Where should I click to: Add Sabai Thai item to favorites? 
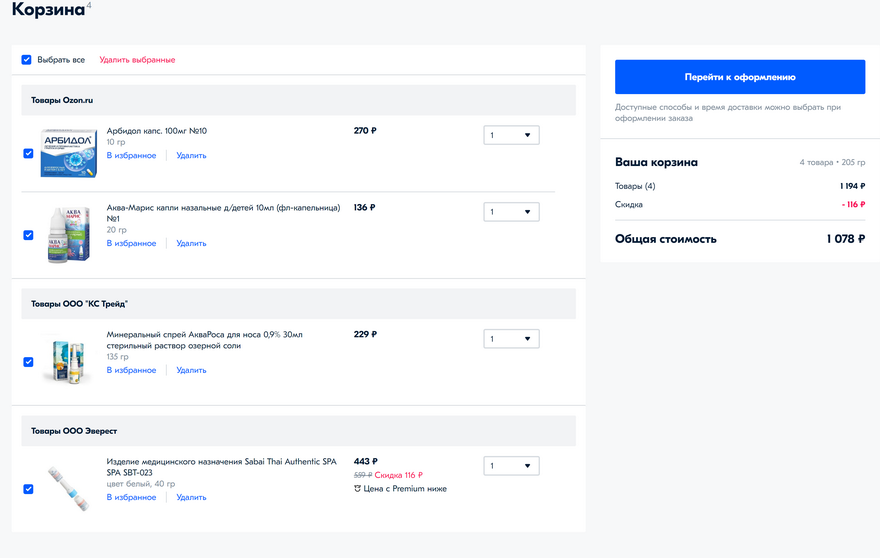tap(131, 497)
